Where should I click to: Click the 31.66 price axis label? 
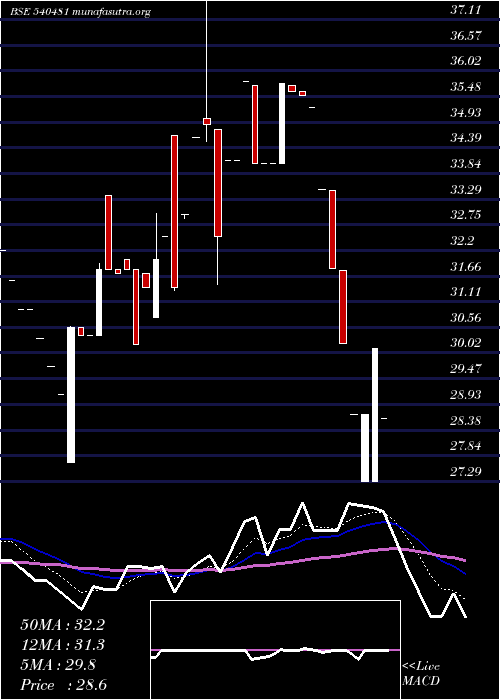[466, 267]
